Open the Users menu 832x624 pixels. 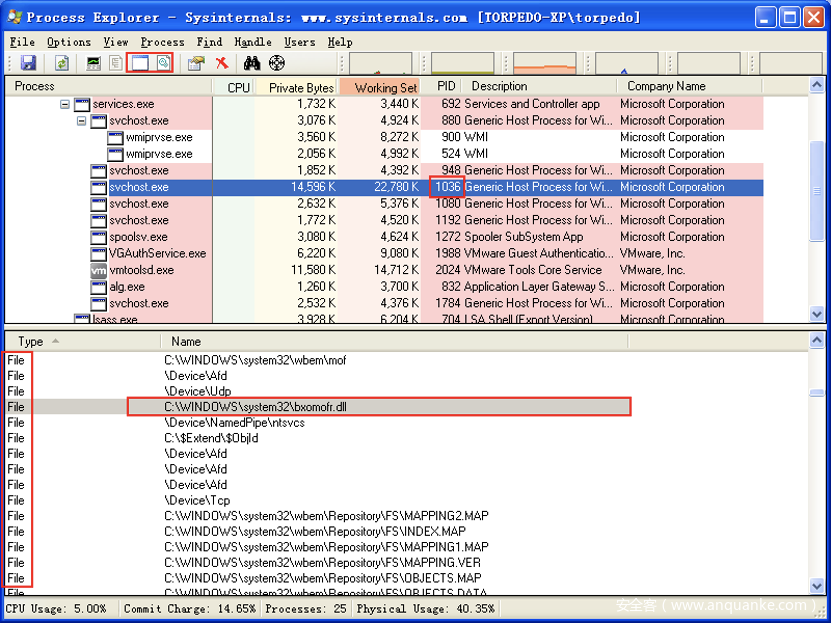(300, 42)
